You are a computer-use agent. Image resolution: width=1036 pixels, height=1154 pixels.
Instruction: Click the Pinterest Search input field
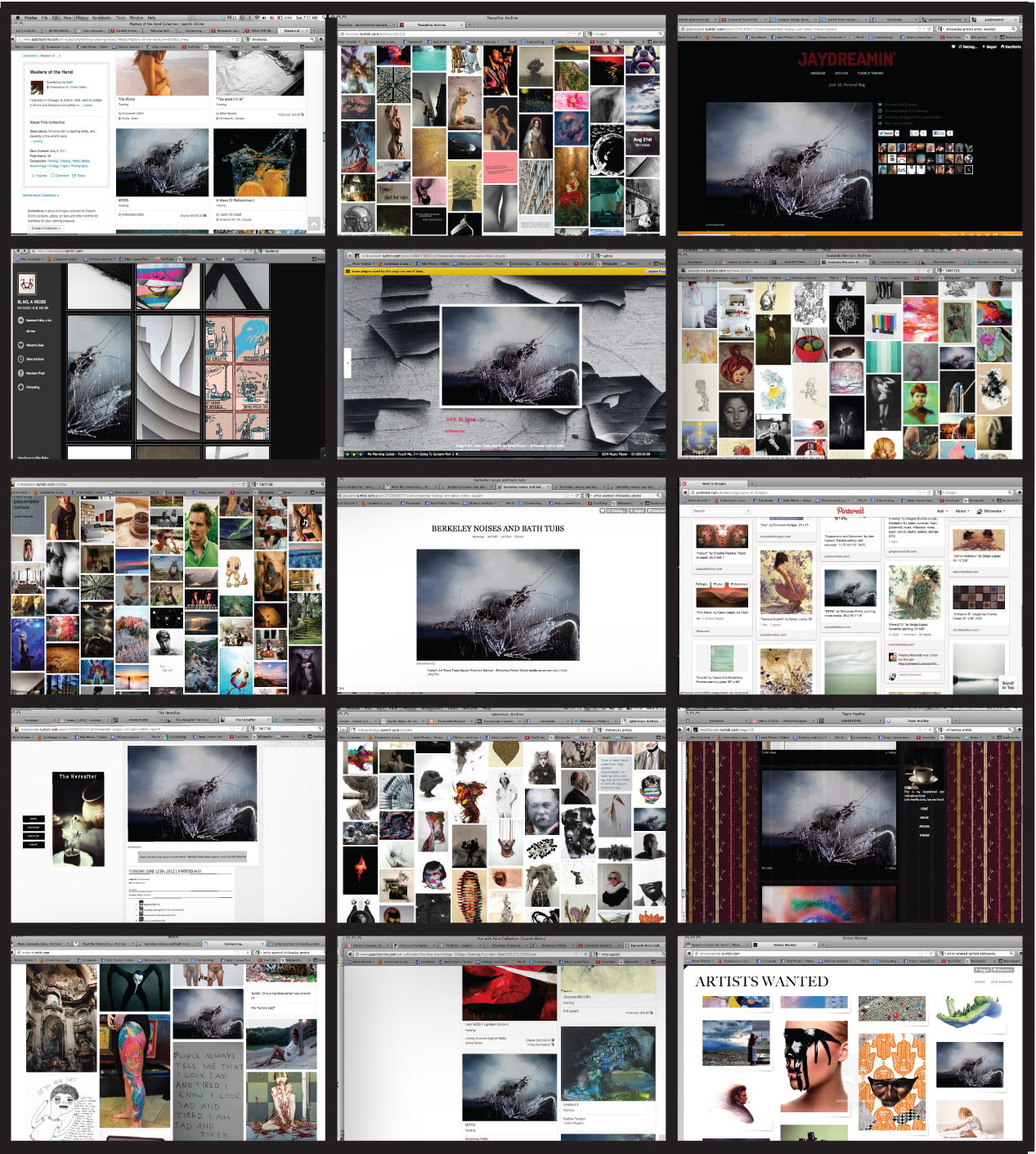click(x=717, y=510)
